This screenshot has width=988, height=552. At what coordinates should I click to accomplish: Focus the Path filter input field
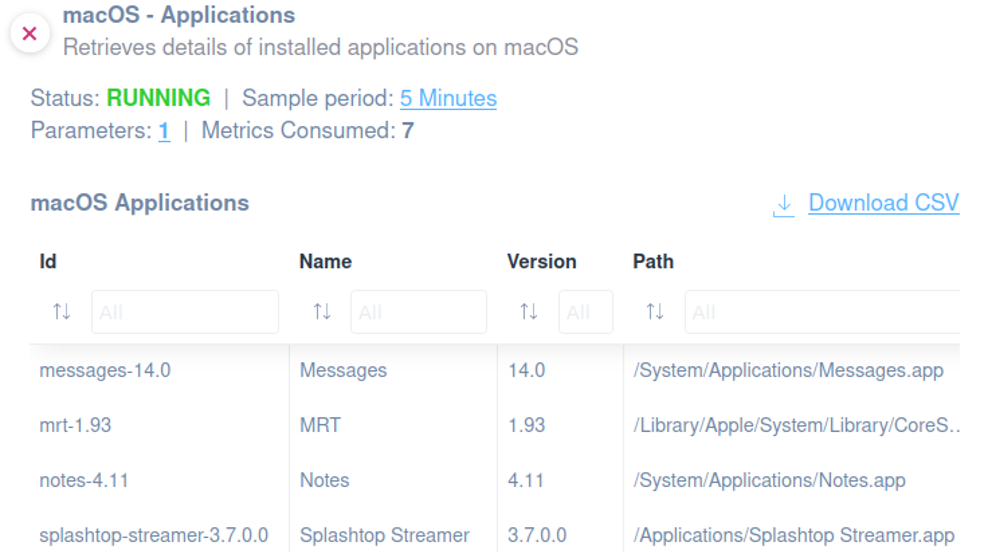point(822,312)
